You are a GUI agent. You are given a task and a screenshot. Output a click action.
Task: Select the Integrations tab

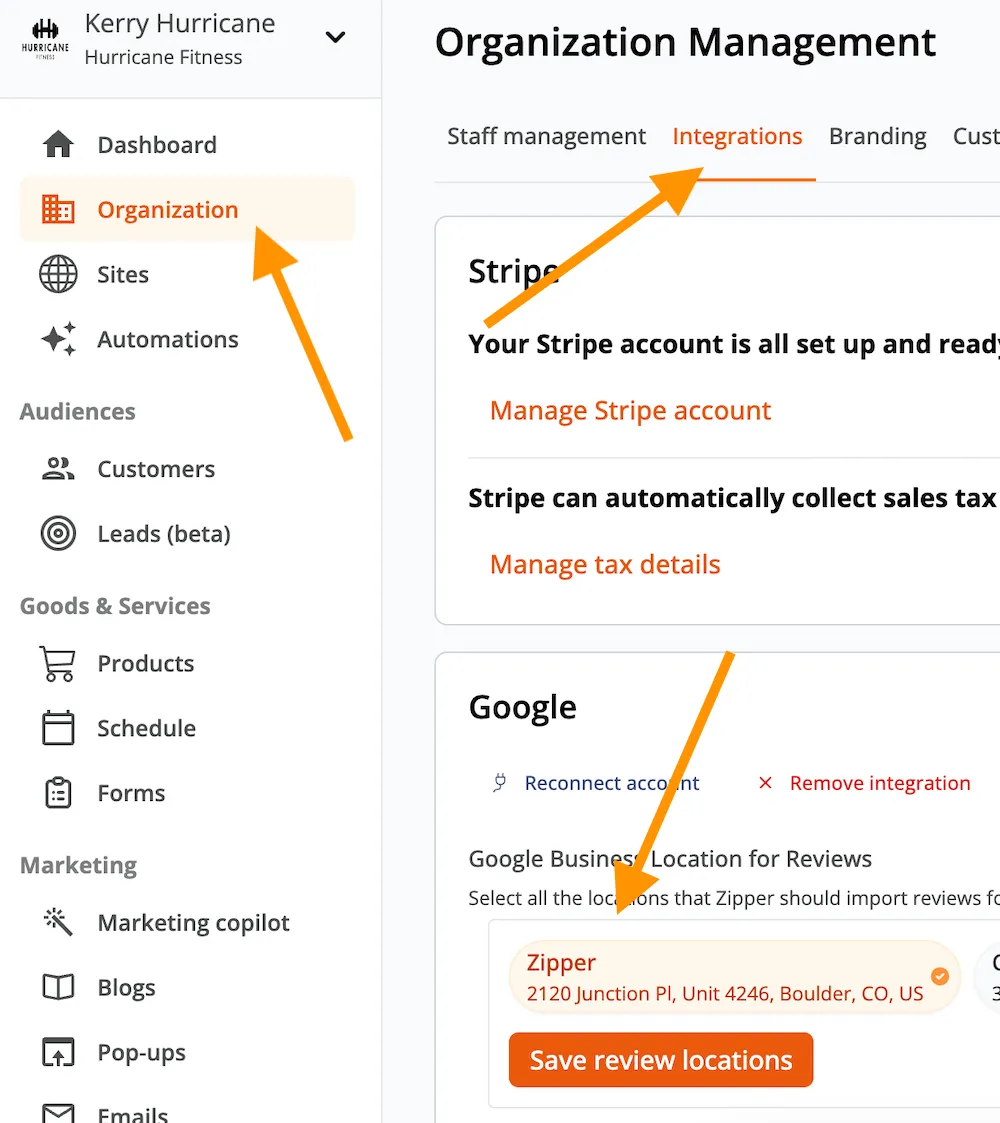(737, 136)
